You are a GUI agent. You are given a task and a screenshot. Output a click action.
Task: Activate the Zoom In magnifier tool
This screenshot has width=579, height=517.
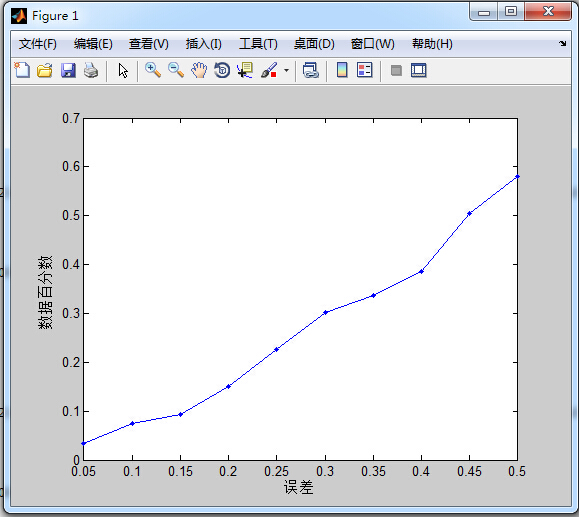pos(153,70)
